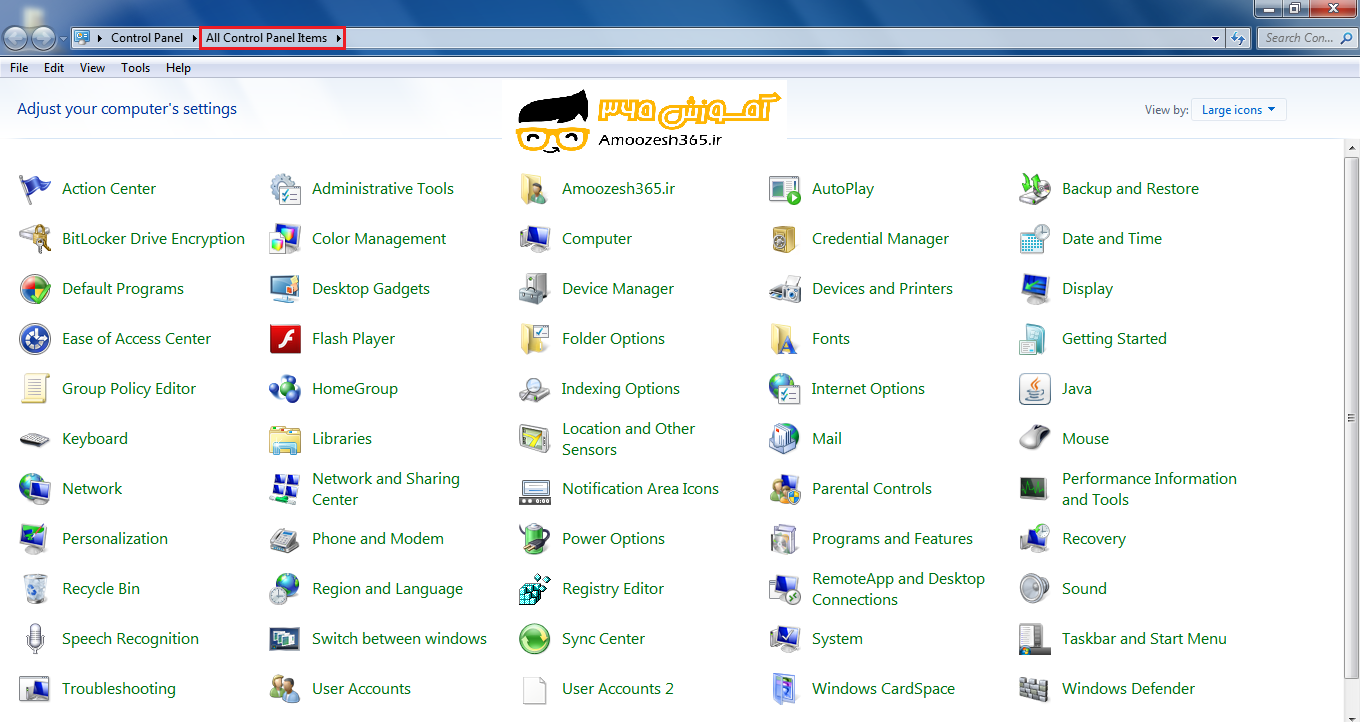Click the Credential Manager vault icon
Viewport: 1360px width, 722px height.
pyautogui.click(x=785, y=239)
